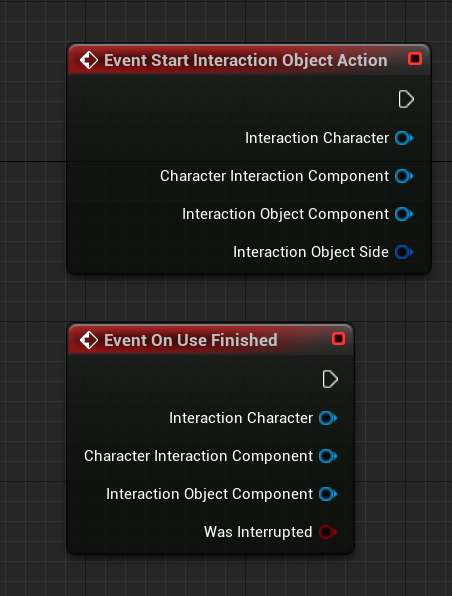Click the Was Interrupted label
This screenshot has width=452, height=596.
(x=258, y=532)
